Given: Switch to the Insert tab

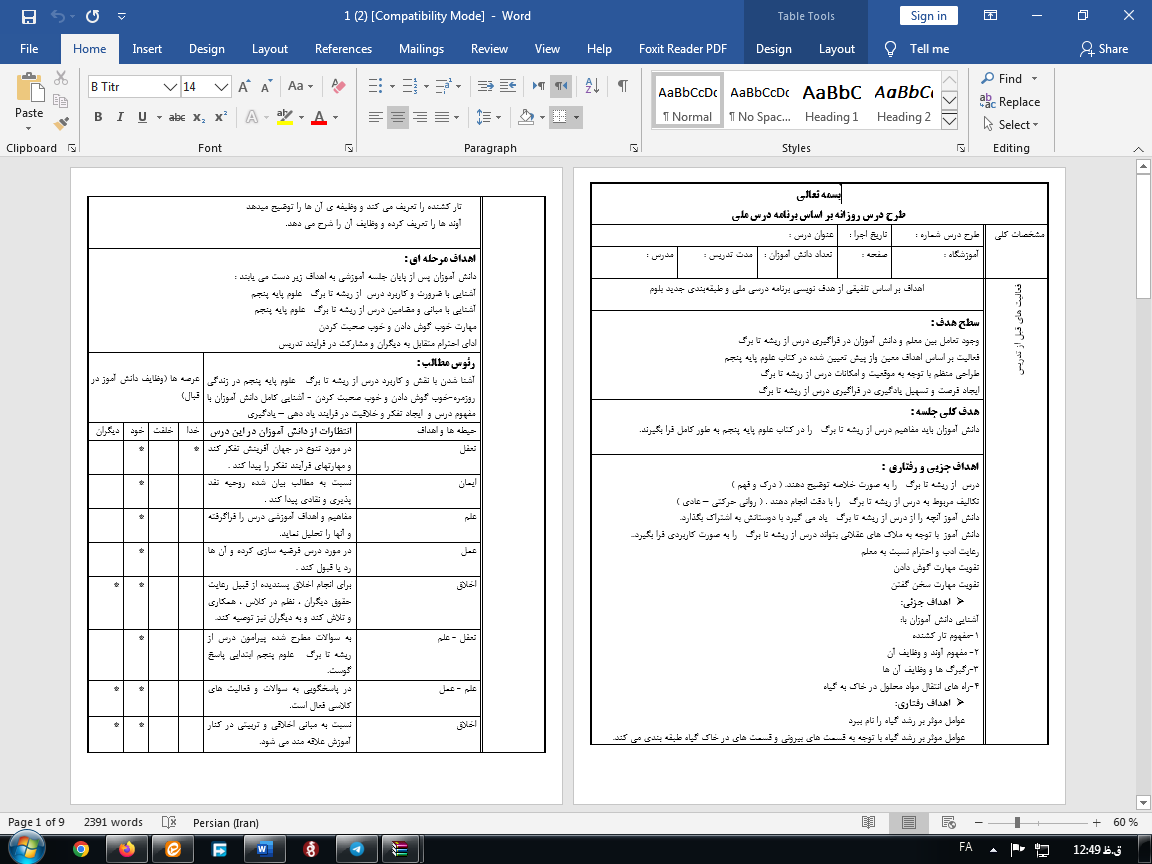Looking at the screenshot, I should click(x=147, y=48).
